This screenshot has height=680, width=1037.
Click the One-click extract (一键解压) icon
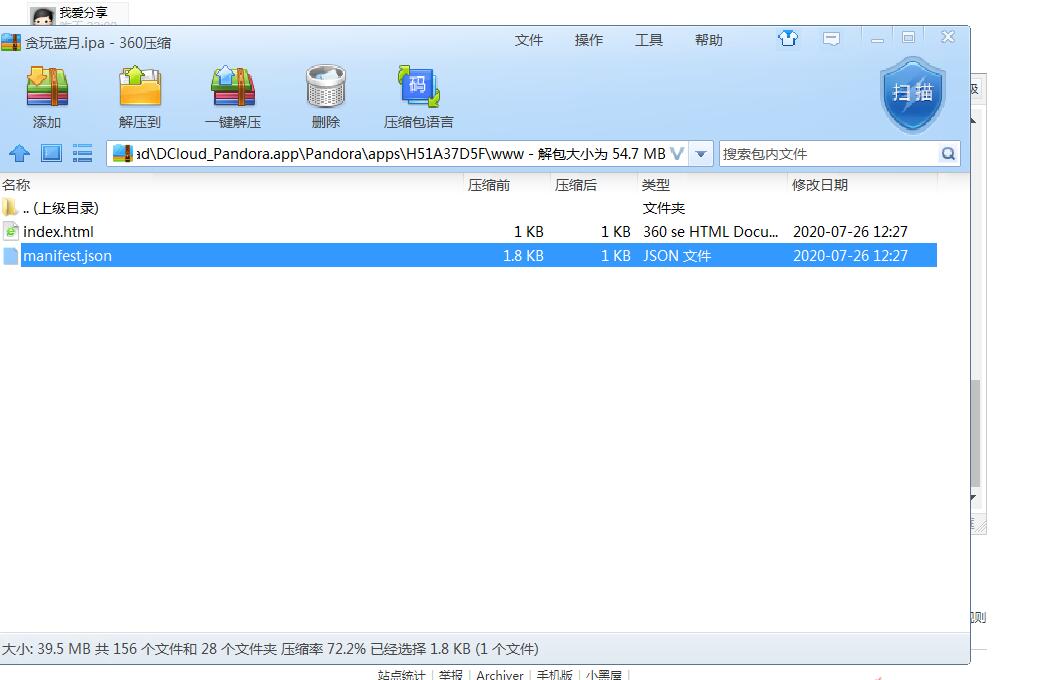point(233,88)
